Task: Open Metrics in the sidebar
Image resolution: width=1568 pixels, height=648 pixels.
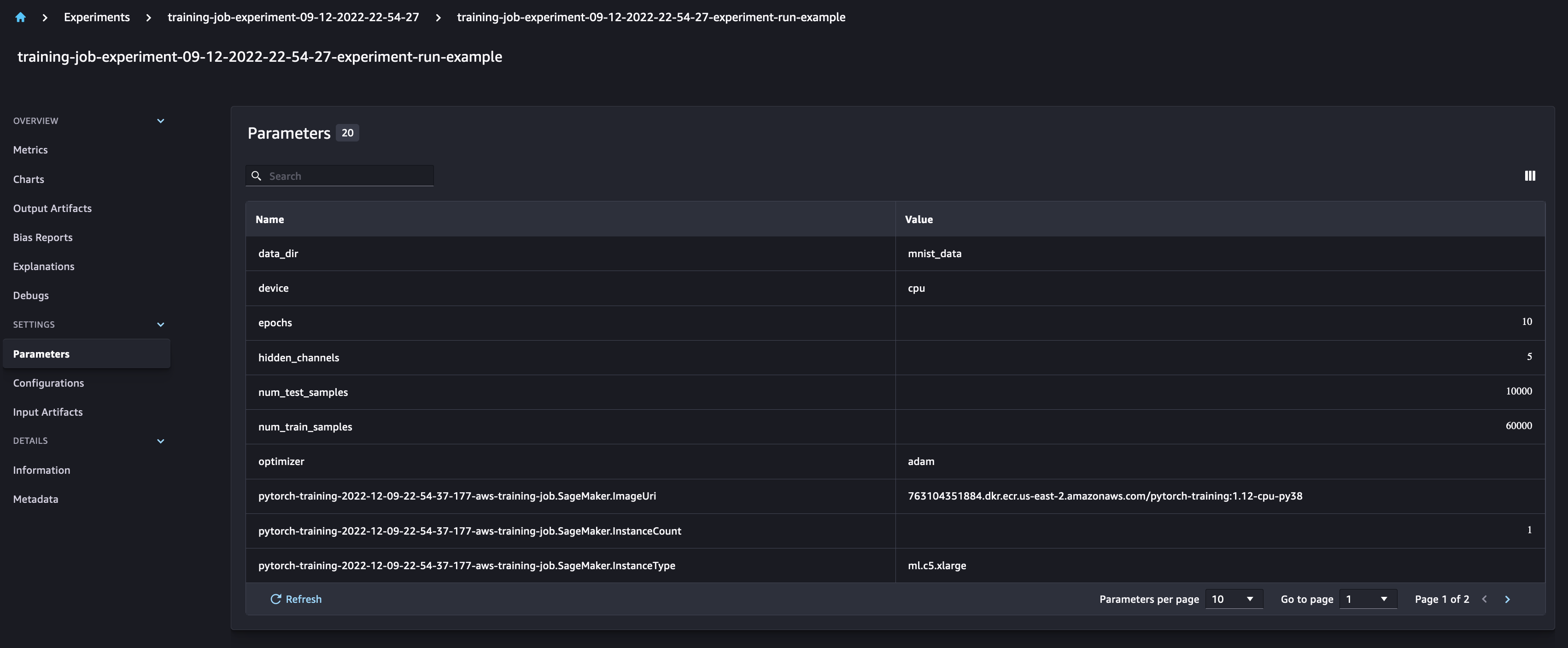Action: click(30, 150)
